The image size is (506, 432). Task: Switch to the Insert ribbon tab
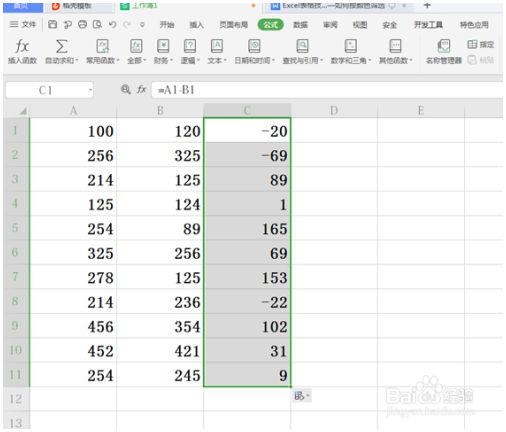(x=196, y=25)
